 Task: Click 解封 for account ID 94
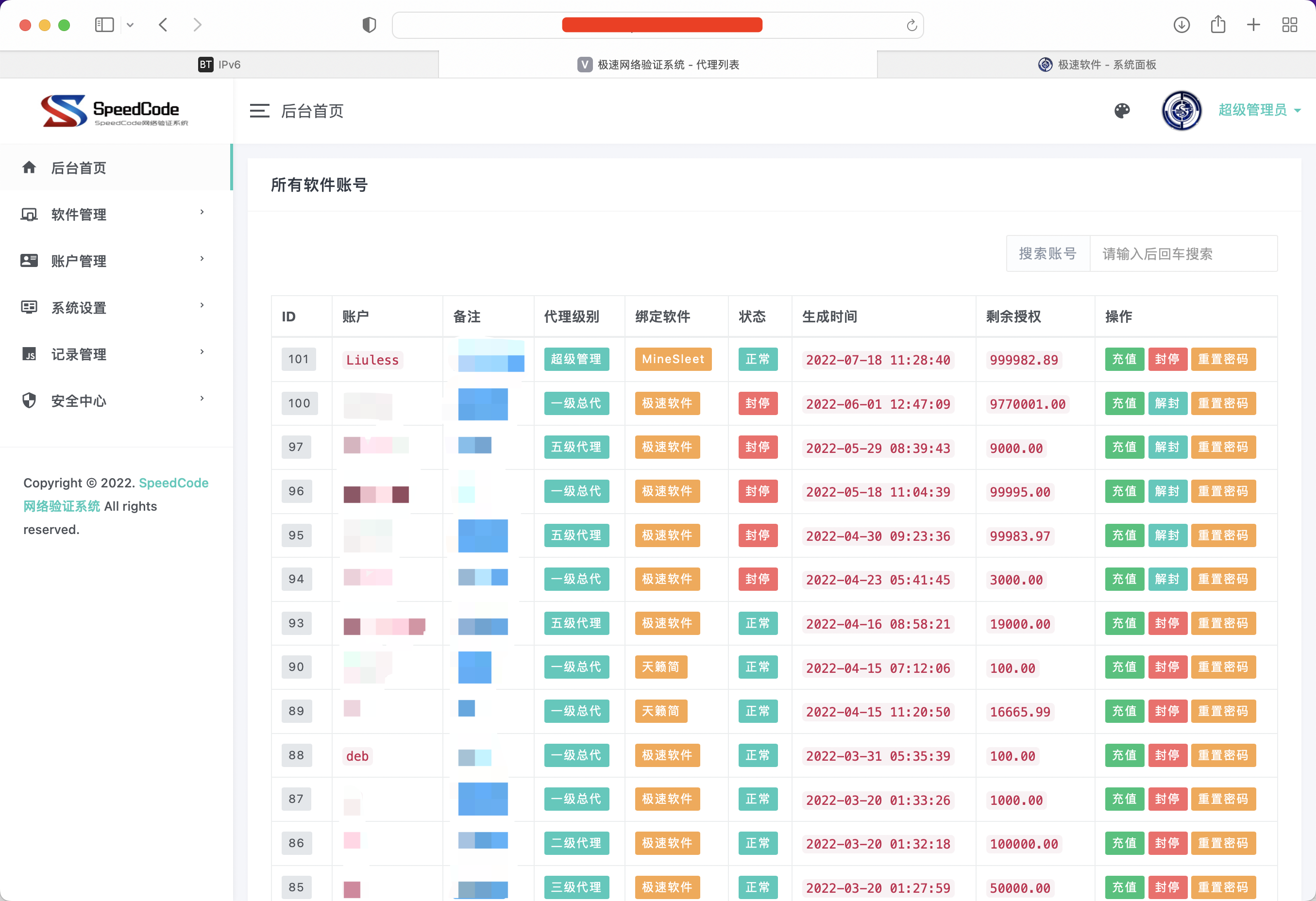(1167, 579)
